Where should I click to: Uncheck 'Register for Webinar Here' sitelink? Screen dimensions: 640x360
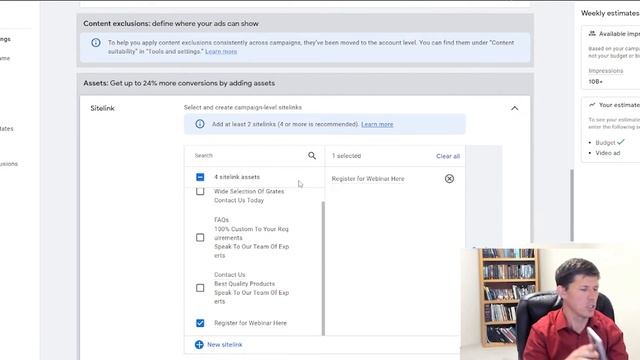tap(200, 323)
